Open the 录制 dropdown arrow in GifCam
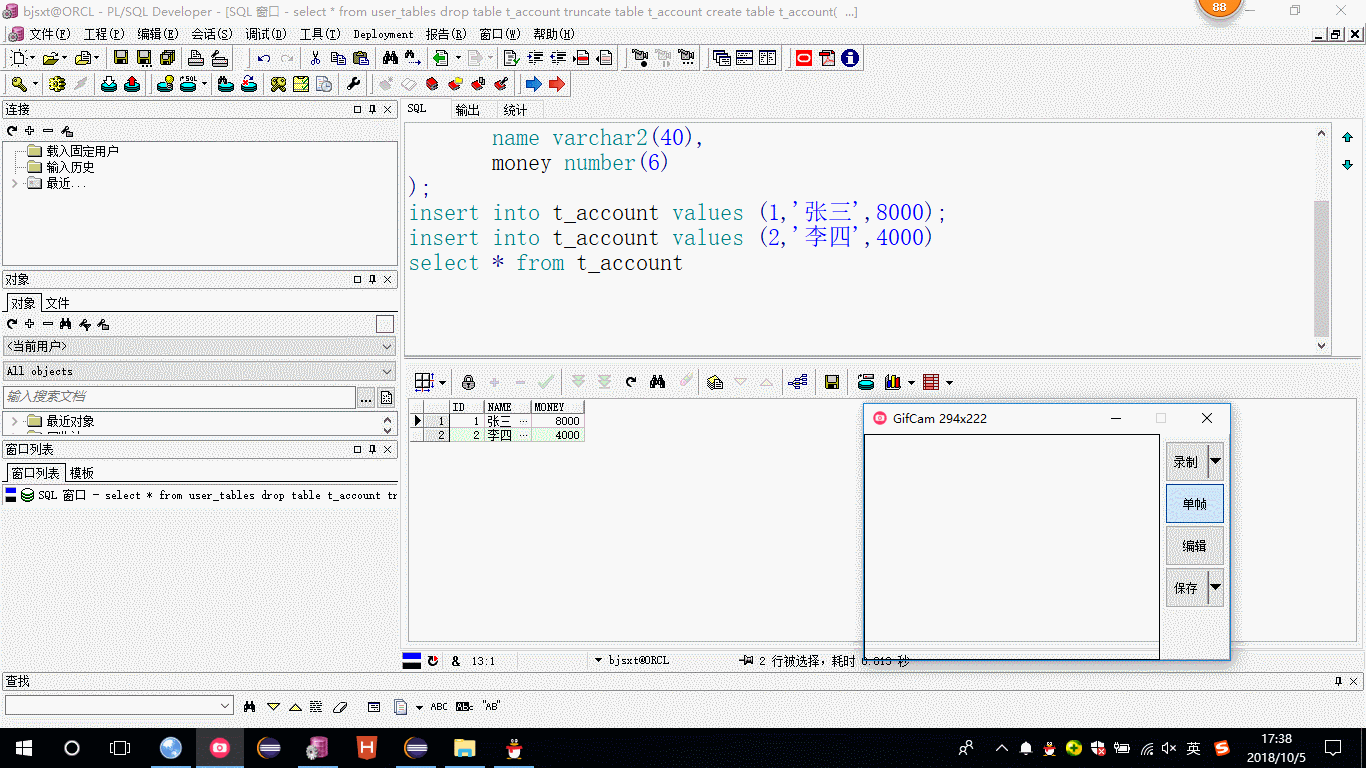Screen dimensions: 1366x768 coord(1216,462)
